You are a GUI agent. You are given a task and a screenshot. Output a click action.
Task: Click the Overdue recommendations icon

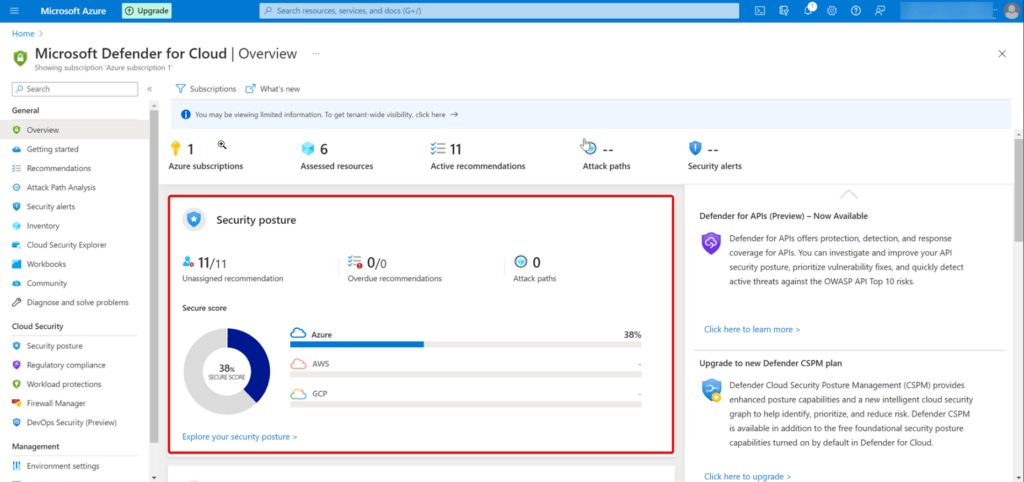[355, 262]
